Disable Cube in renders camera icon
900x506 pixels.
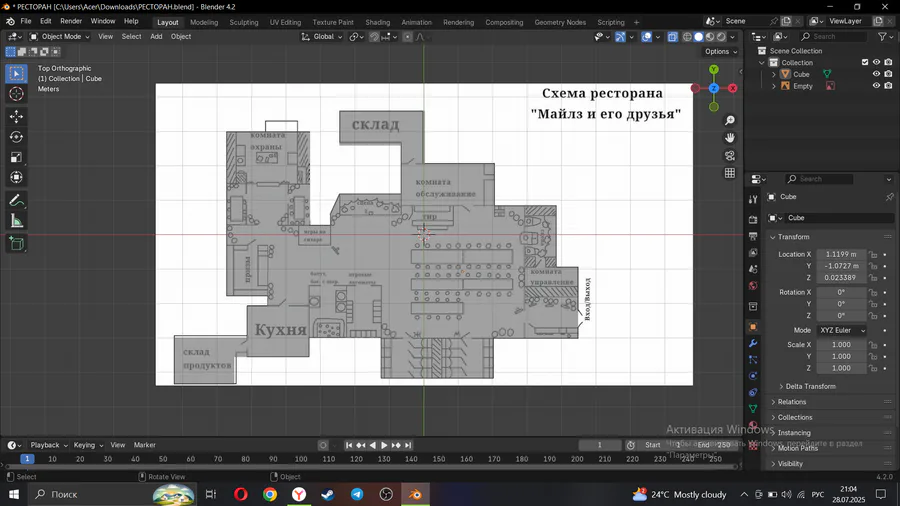tap(888, 74)
